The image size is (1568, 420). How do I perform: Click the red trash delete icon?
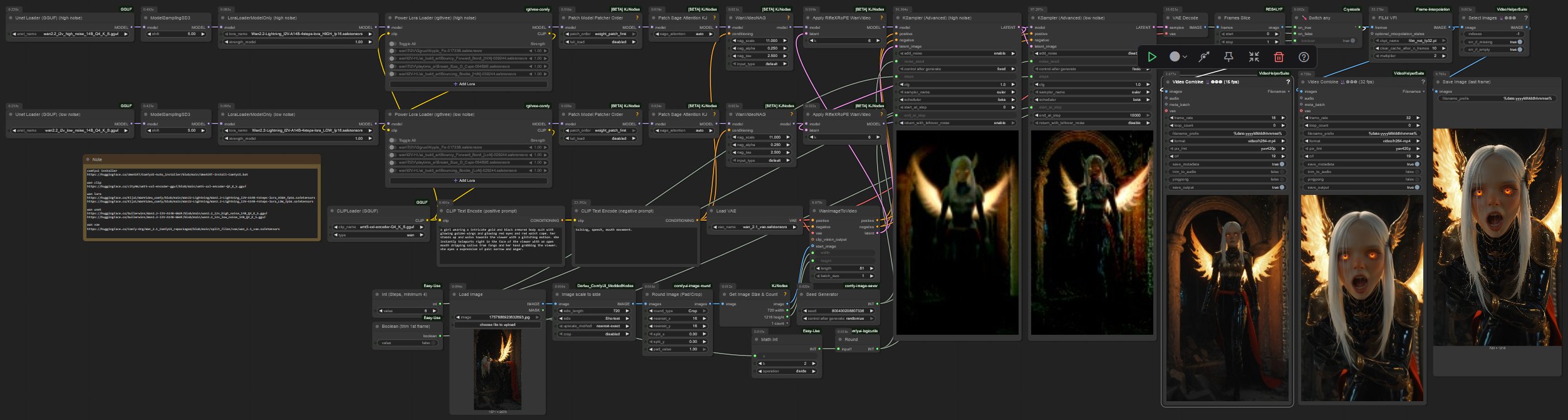(x=1279, y=57)
